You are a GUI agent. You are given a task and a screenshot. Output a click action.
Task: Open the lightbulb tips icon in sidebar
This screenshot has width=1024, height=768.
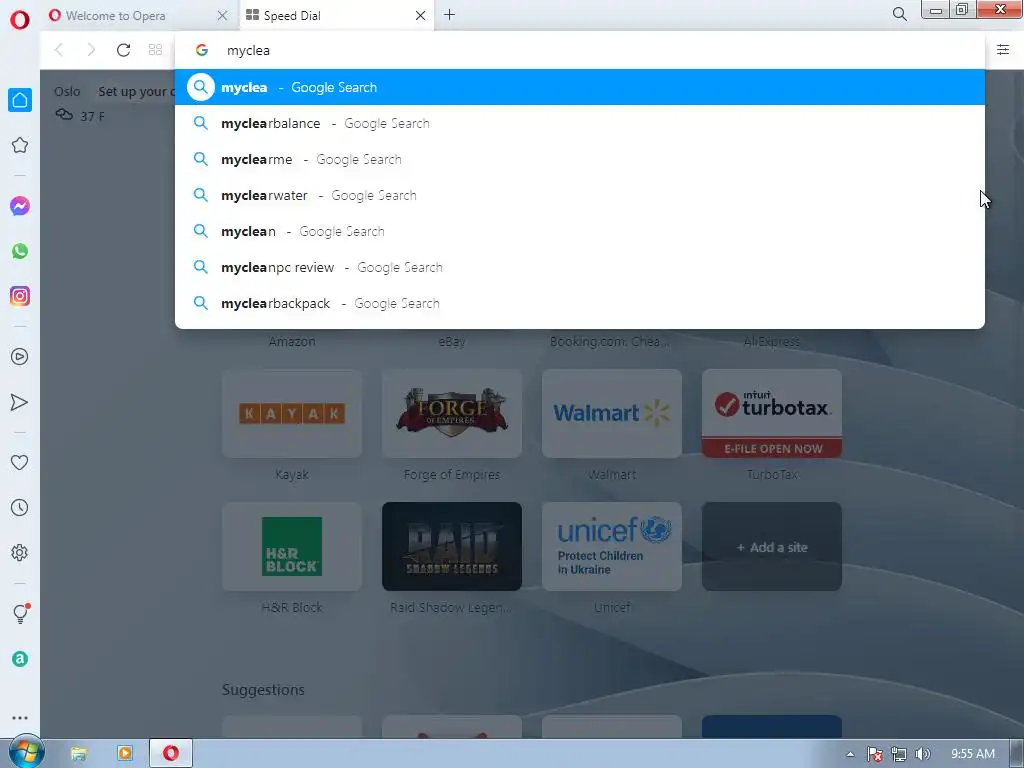point(20,613)
